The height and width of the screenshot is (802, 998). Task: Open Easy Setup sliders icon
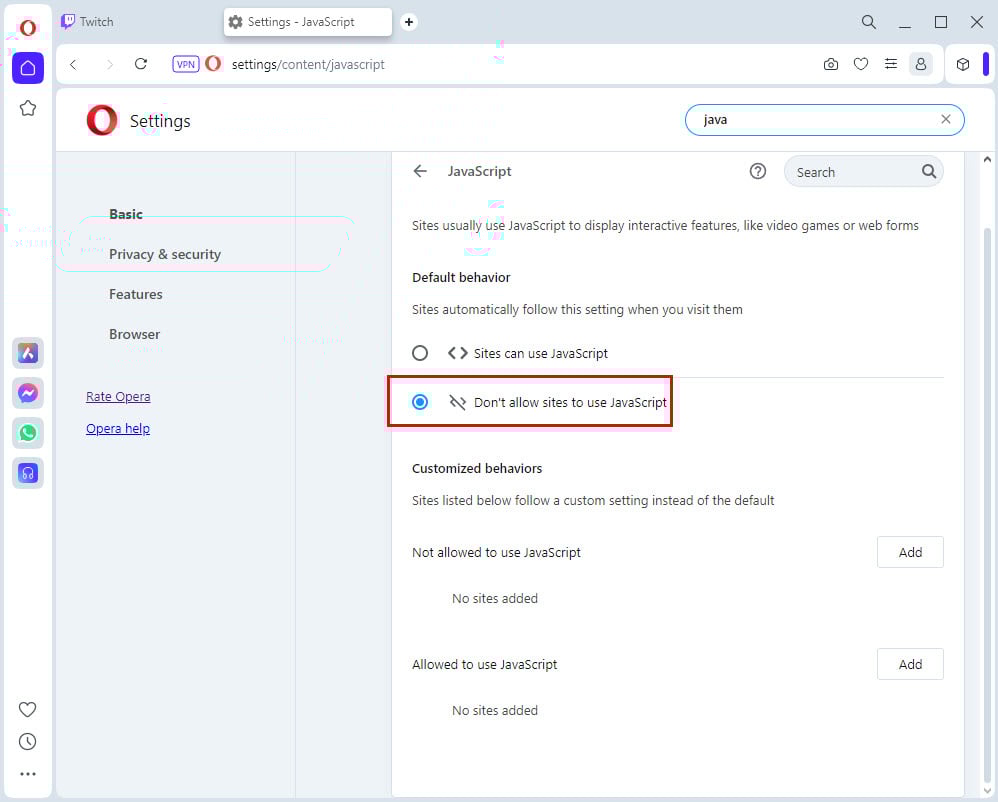coord(891,64)
